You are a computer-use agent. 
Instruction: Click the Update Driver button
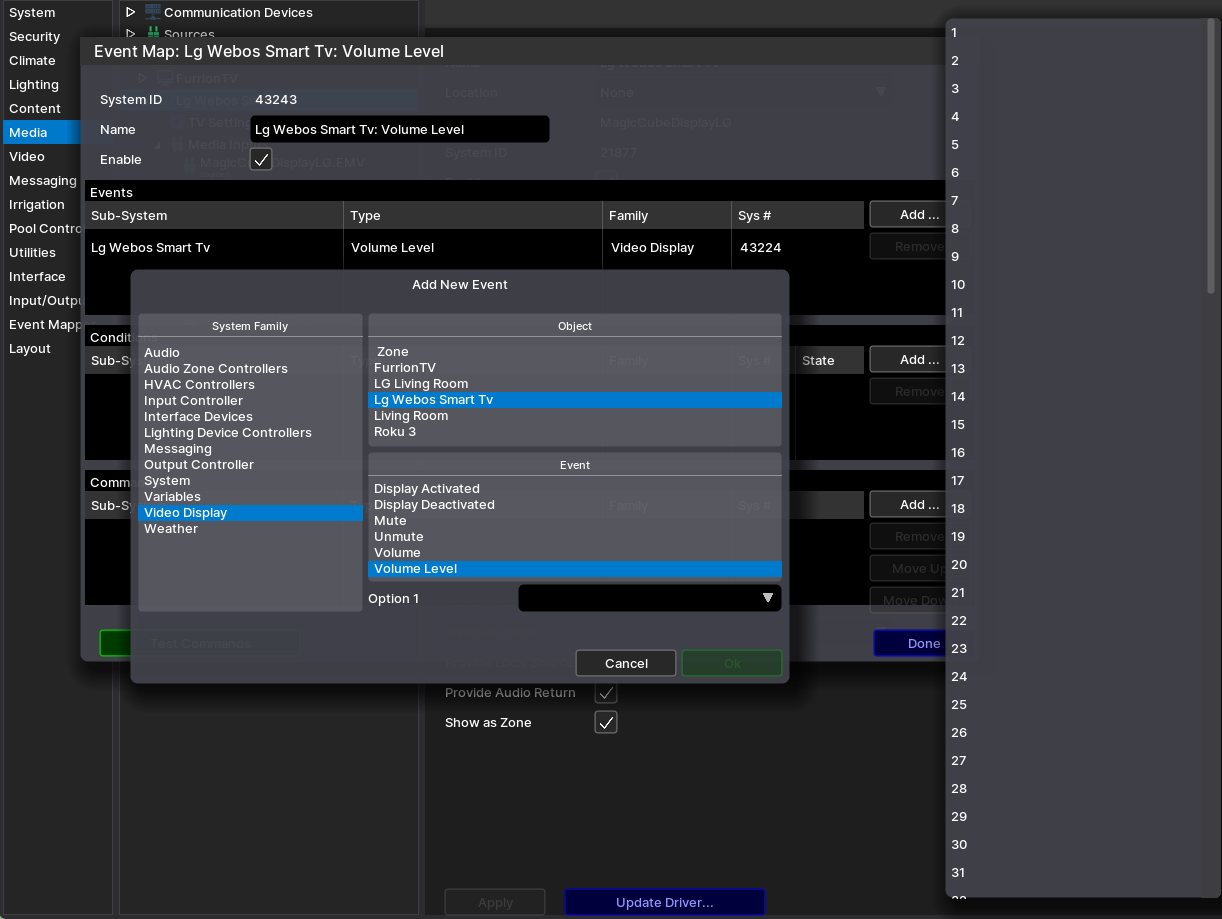coord(665,902)
